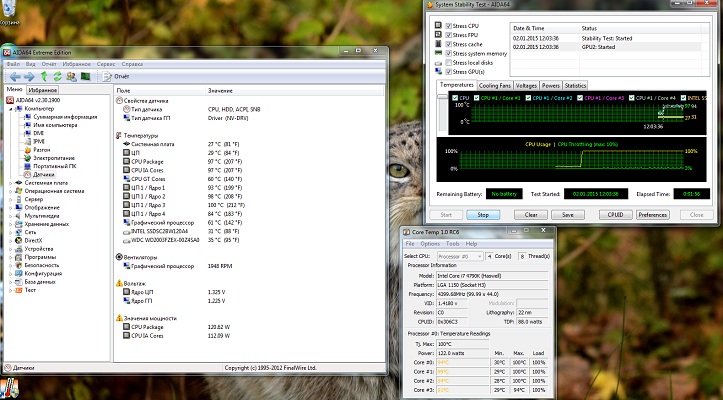The image size is (723, 400).
Task: Enable the Stress local disks checkbox
Action: [448, 63]
